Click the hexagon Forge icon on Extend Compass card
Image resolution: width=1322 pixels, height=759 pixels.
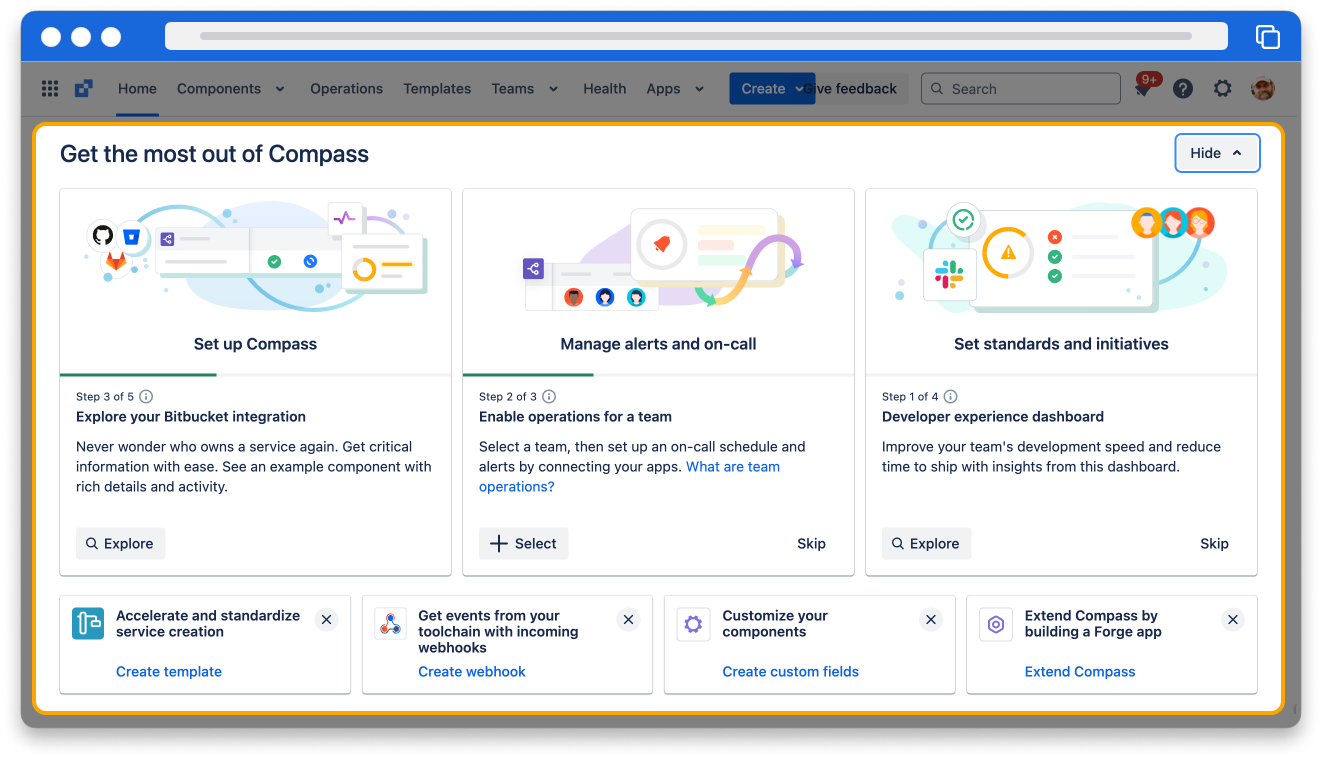coord(996,624)
